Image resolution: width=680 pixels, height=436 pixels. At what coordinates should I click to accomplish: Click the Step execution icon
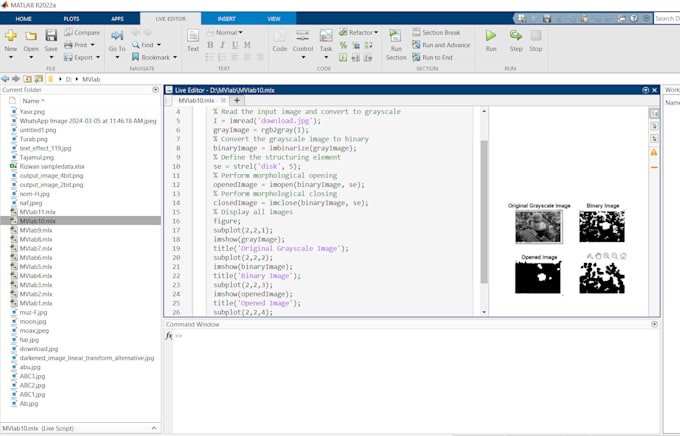pos(516,39)
